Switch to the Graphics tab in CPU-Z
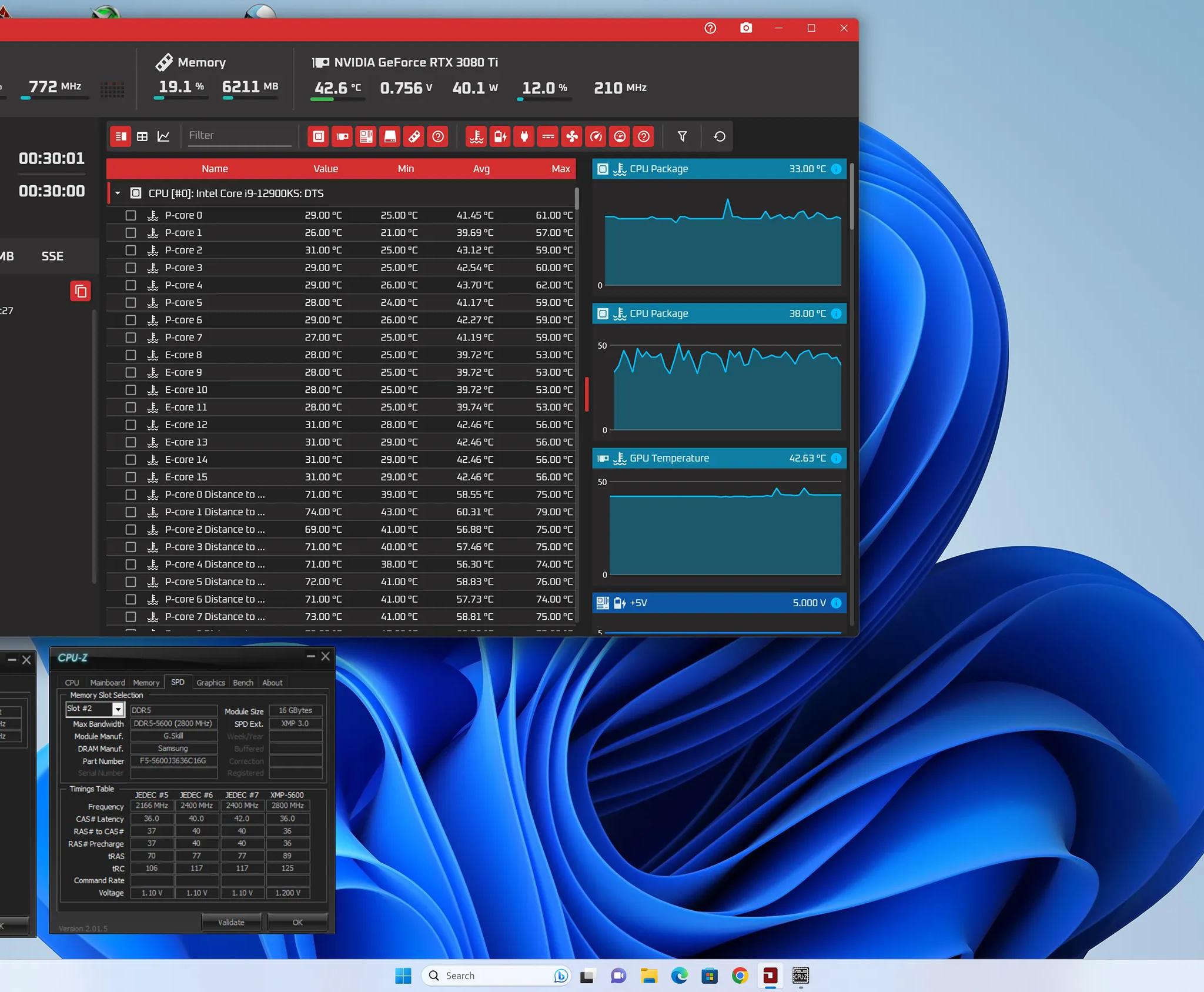The image size is (1204, 992). pos(210,683)
